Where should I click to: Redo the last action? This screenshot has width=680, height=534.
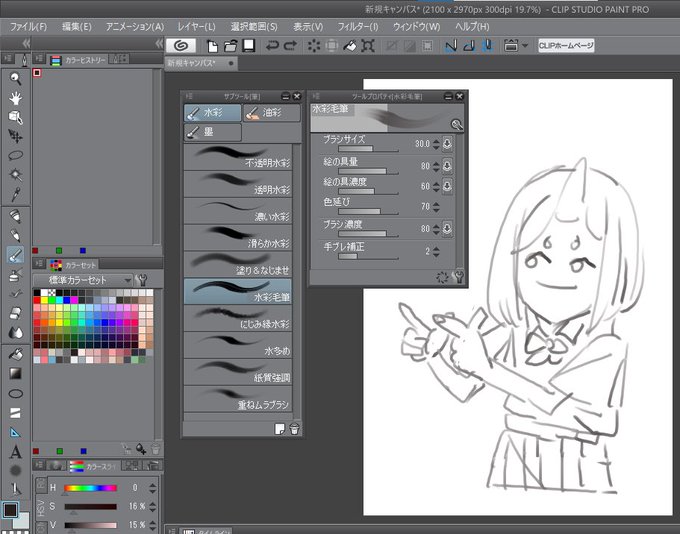tap(290, 46)
